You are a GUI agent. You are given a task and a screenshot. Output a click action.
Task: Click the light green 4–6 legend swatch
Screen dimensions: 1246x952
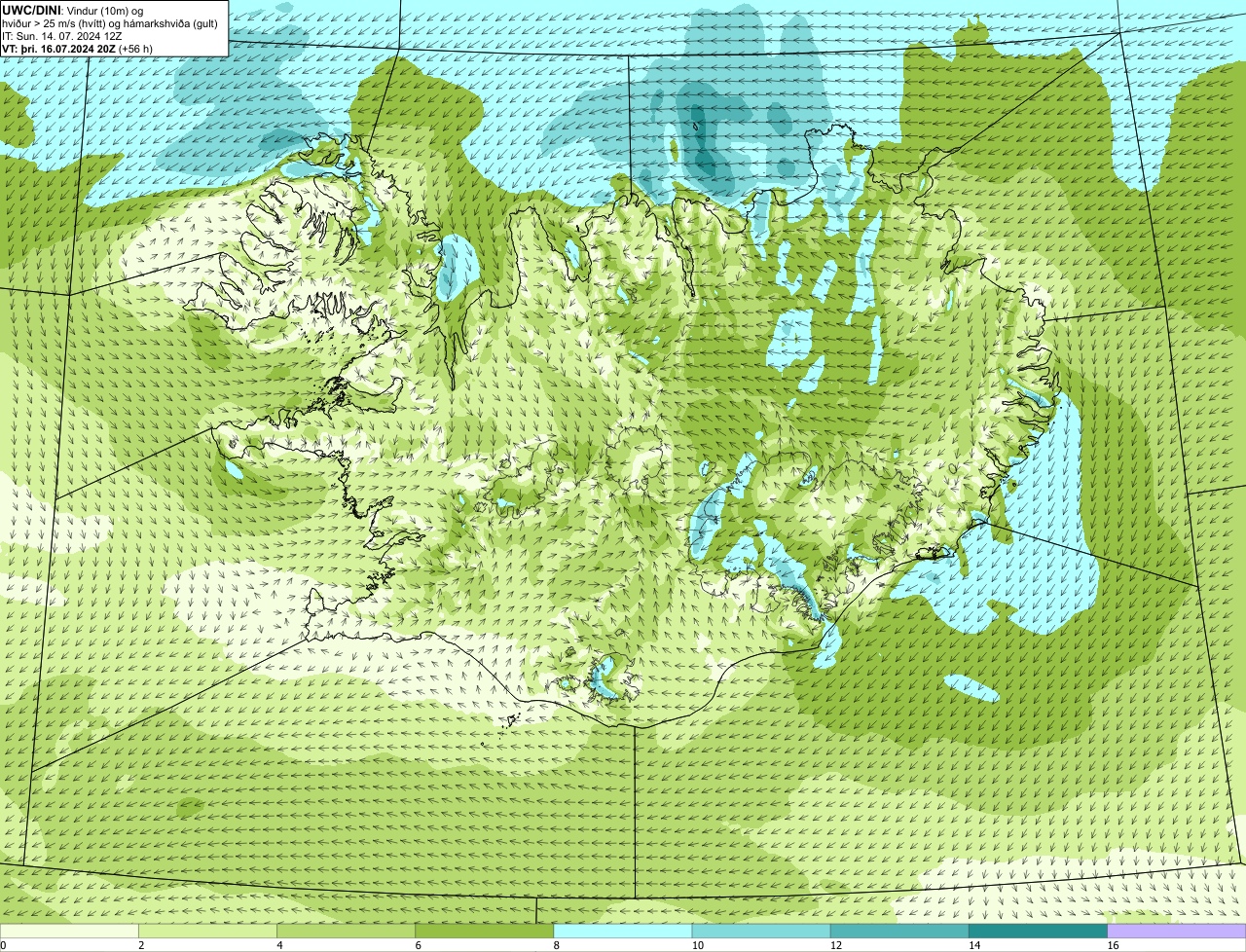pos(346,931)
